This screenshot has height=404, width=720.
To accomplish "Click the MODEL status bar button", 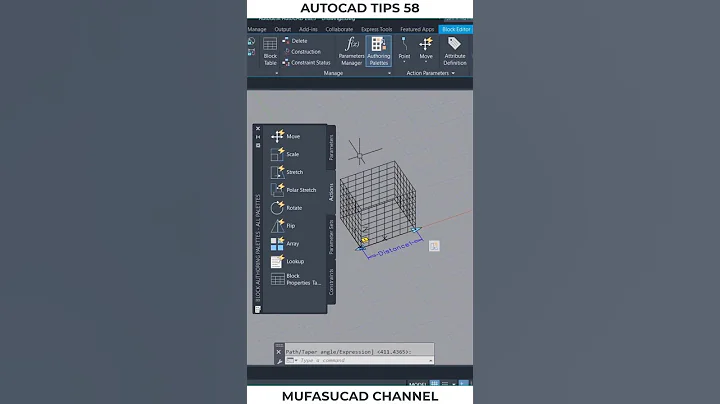I will (x=417, y=383).
